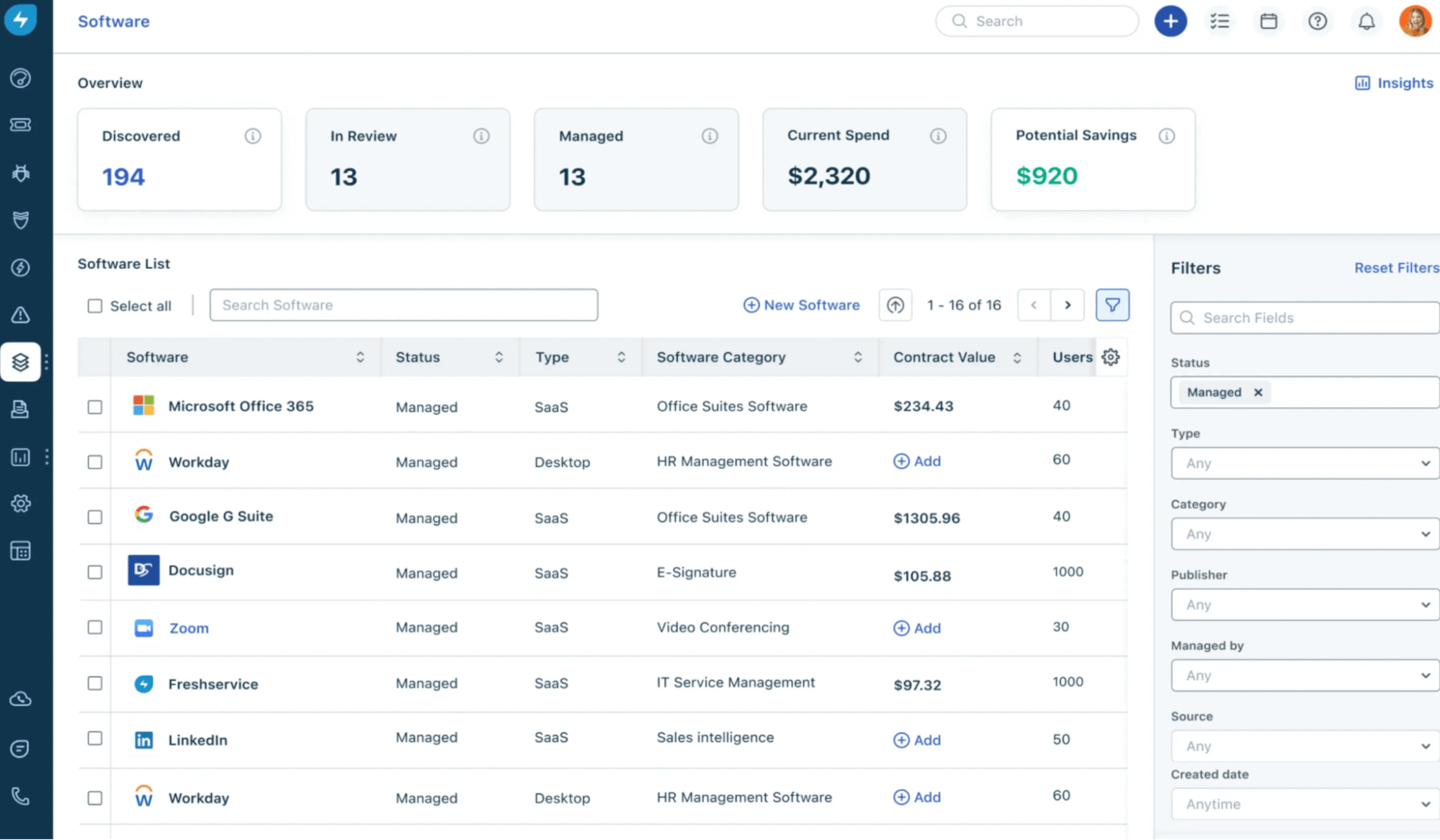Check the LinkedIn row checkbox

click(94, 738)
